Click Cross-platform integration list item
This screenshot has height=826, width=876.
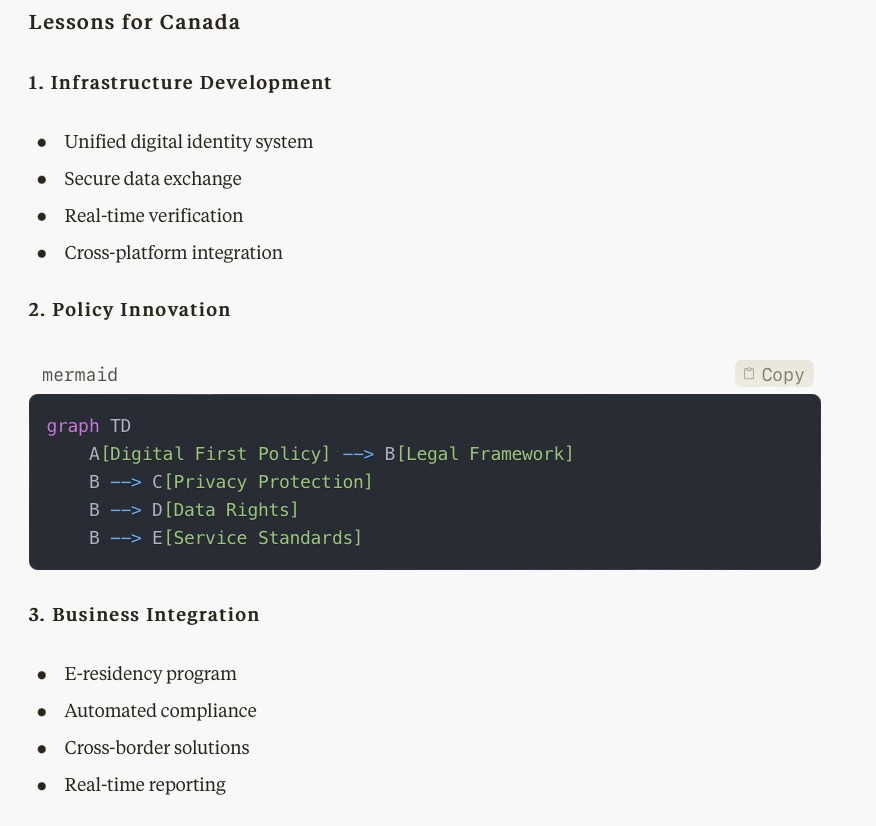[173, 252]
